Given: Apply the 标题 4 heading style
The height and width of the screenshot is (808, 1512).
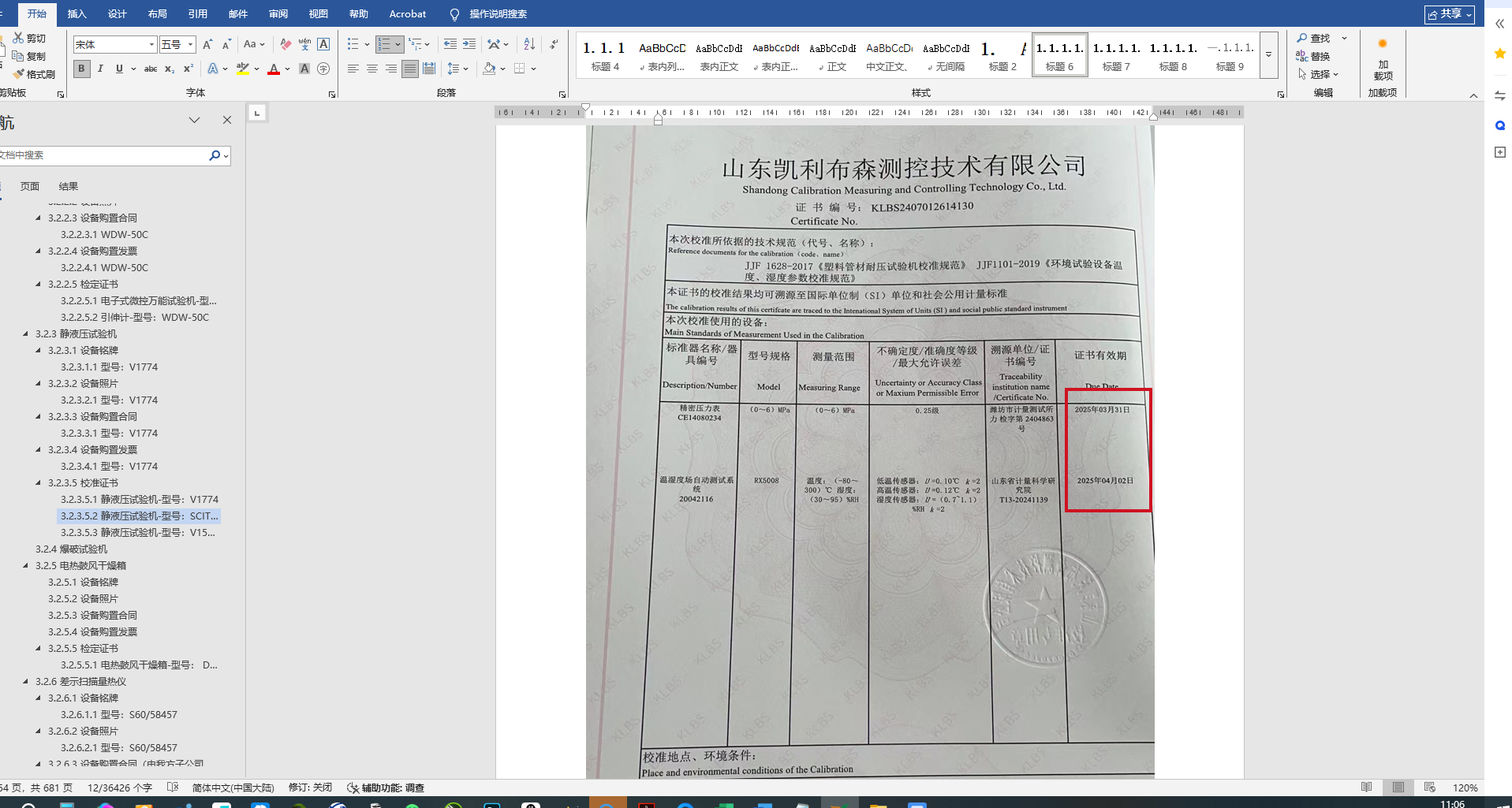Looking at the screenshot, I should (x=605, y=55).
